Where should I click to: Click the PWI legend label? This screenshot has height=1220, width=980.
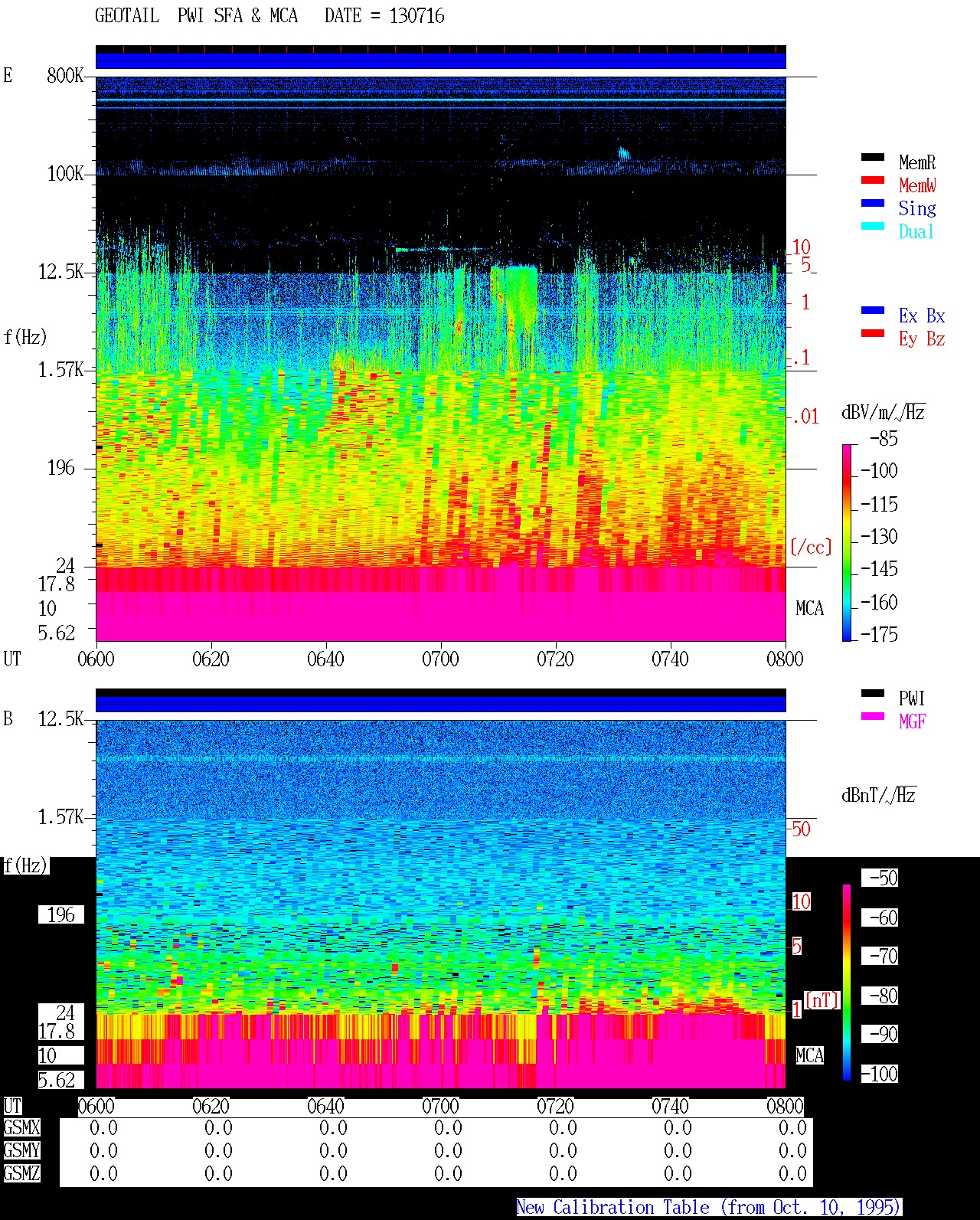point(912,698)
